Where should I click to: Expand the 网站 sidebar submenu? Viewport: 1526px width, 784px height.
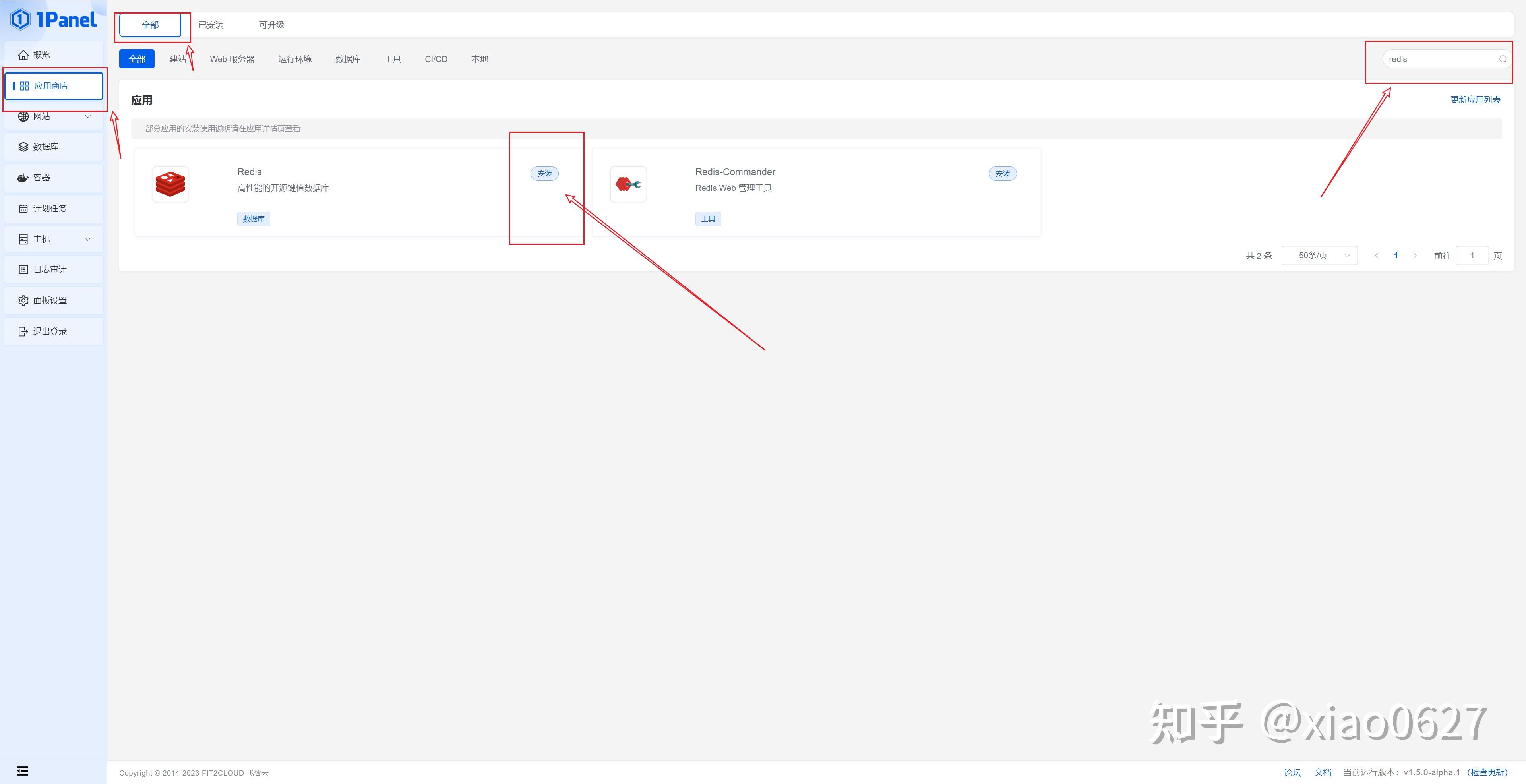53,117
